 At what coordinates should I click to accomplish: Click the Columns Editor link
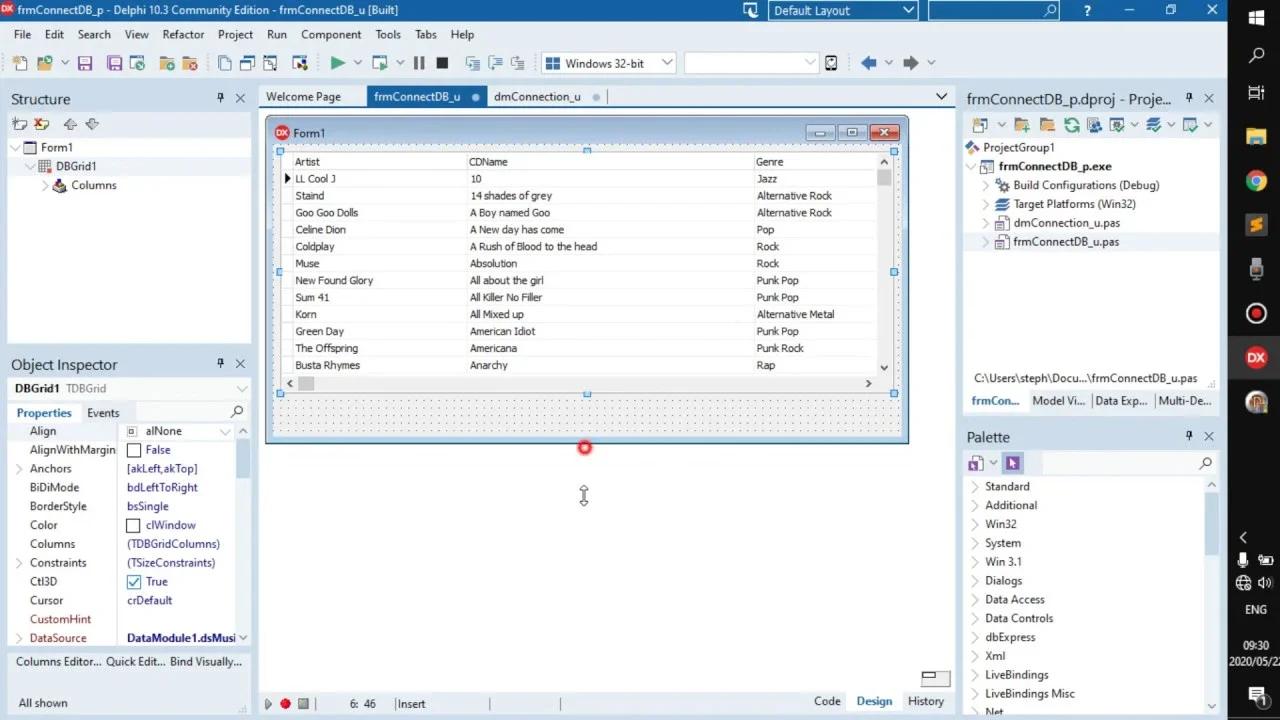pos(58,661)
